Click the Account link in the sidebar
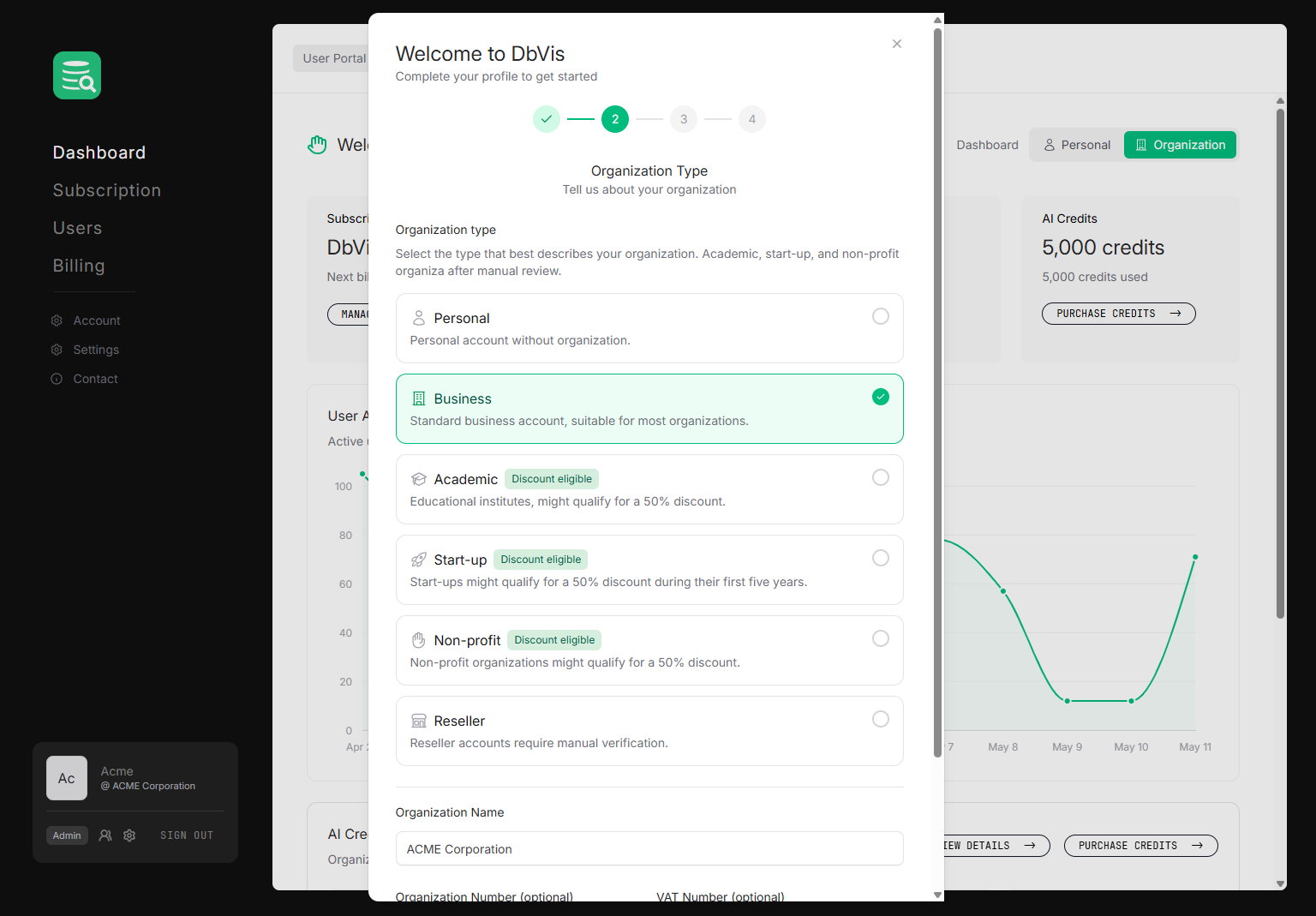 97,320
